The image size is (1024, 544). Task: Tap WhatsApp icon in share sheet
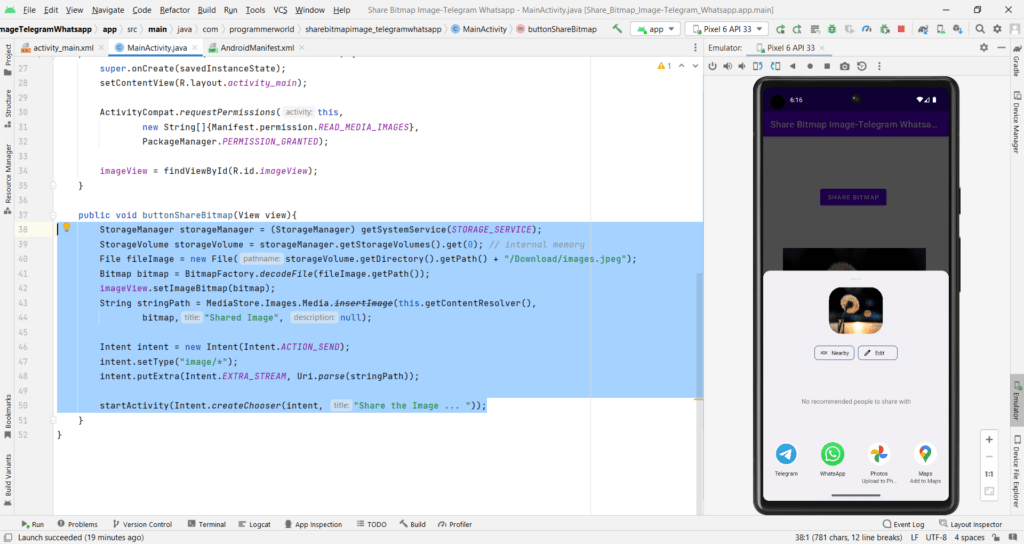click(x=832, y=454)
